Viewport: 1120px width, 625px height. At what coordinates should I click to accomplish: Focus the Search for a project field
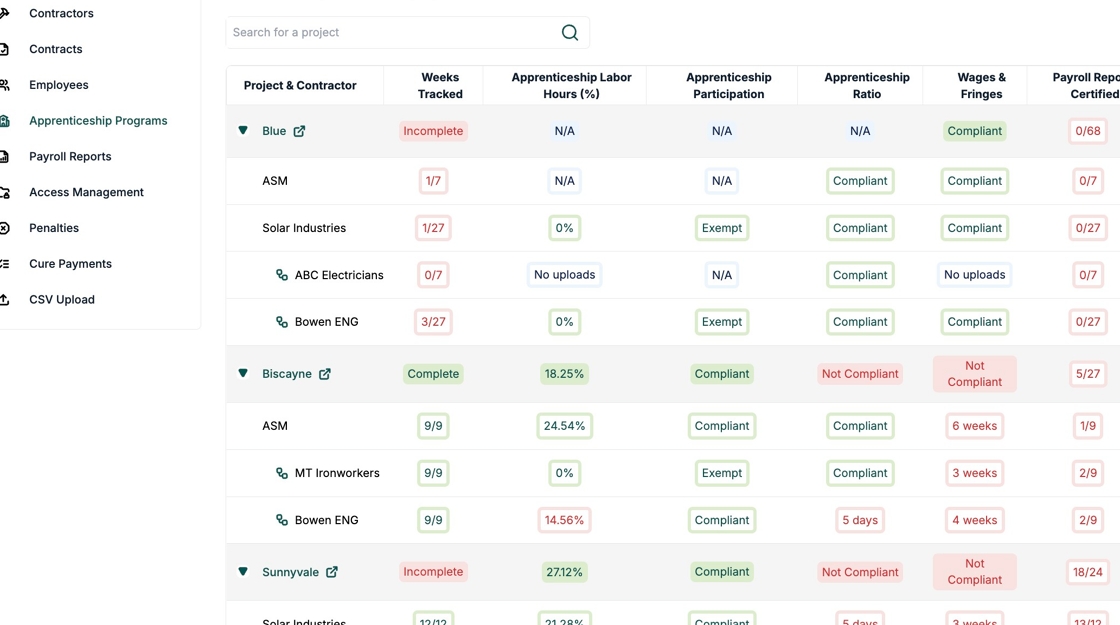point(392,33)
